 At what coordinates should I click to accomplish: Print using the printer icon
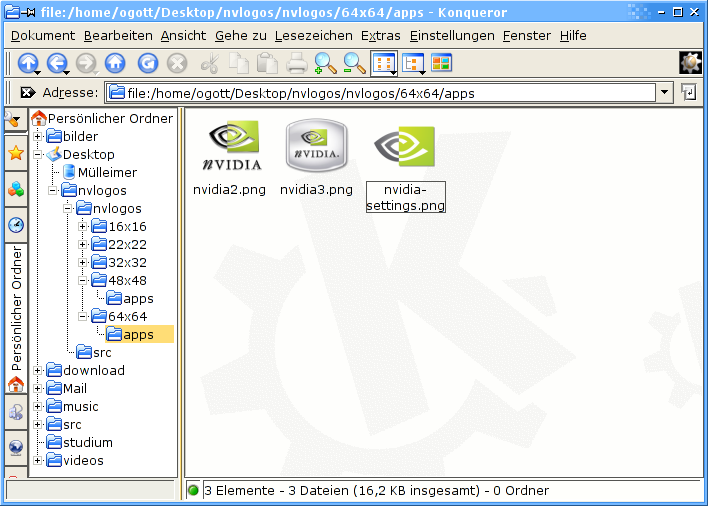[x=297, y=63]
